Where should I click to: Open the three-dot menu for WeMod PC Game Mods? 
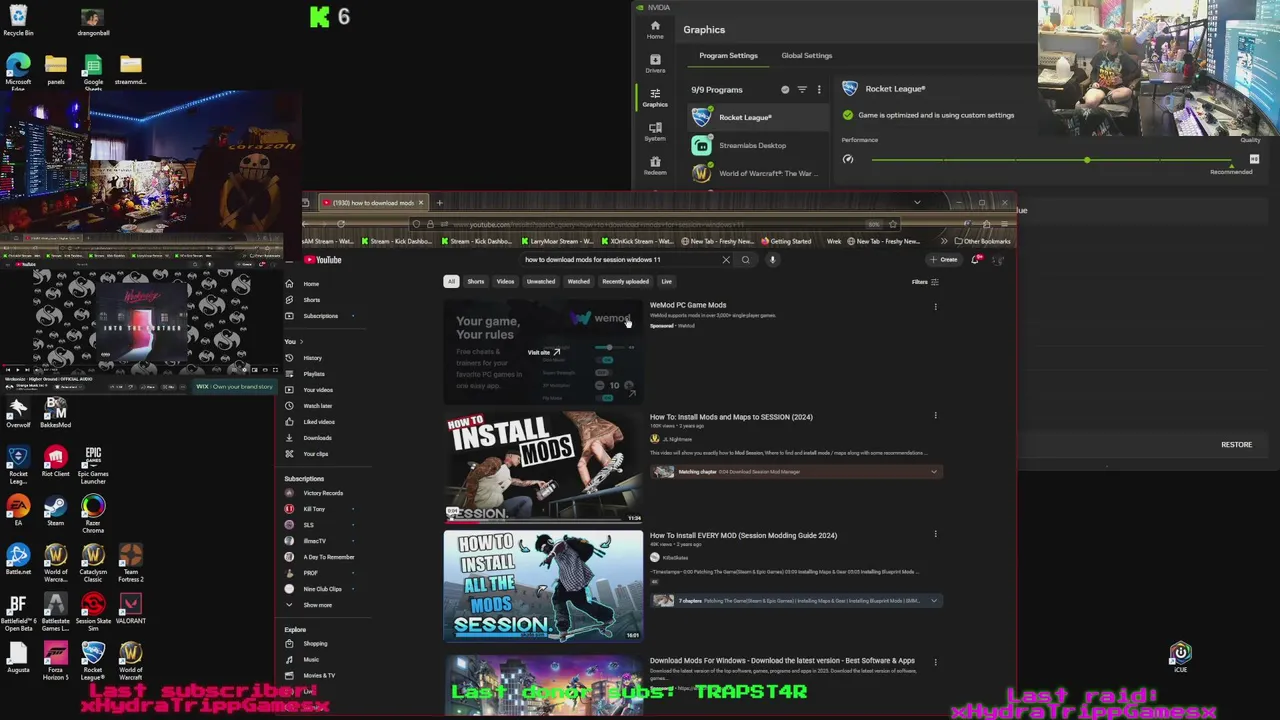[x=935, y=307]
